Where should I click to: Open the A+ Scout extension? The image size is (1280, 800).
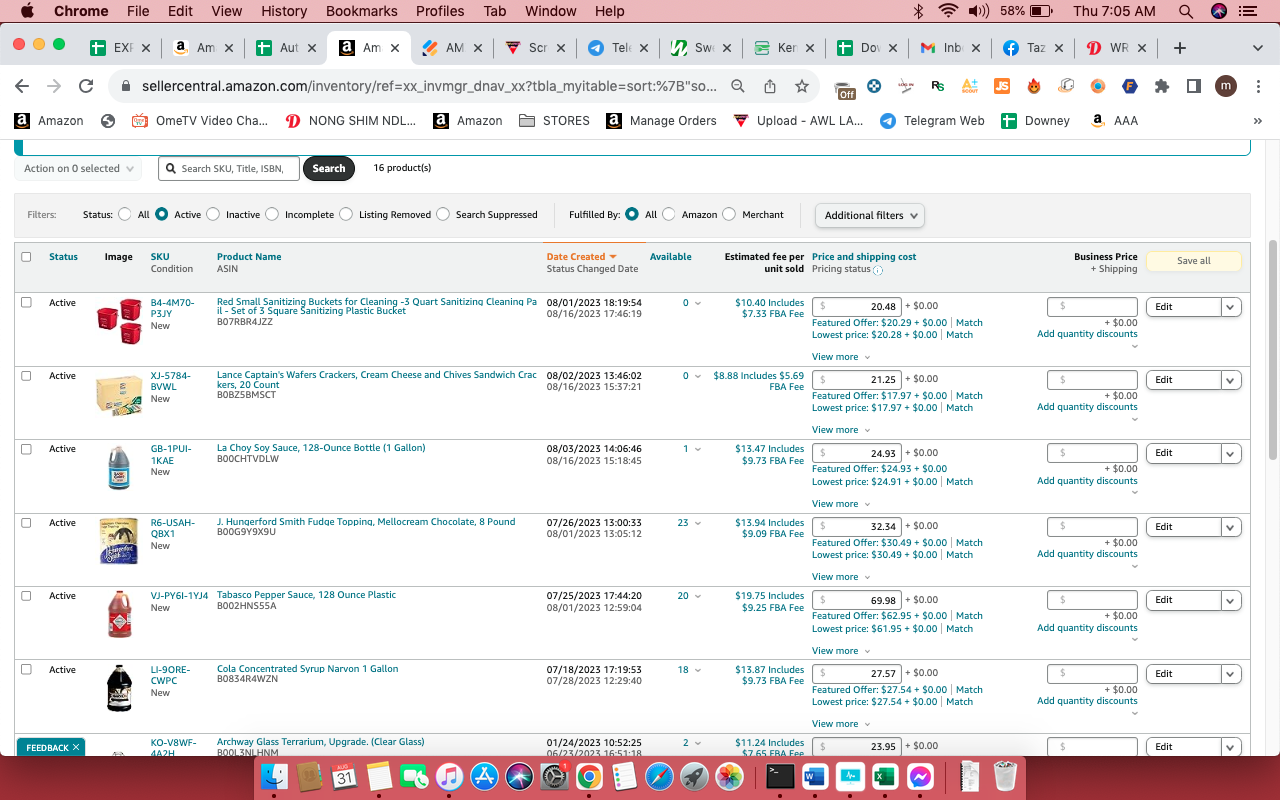pyautogui.click(x=969, y=87)
